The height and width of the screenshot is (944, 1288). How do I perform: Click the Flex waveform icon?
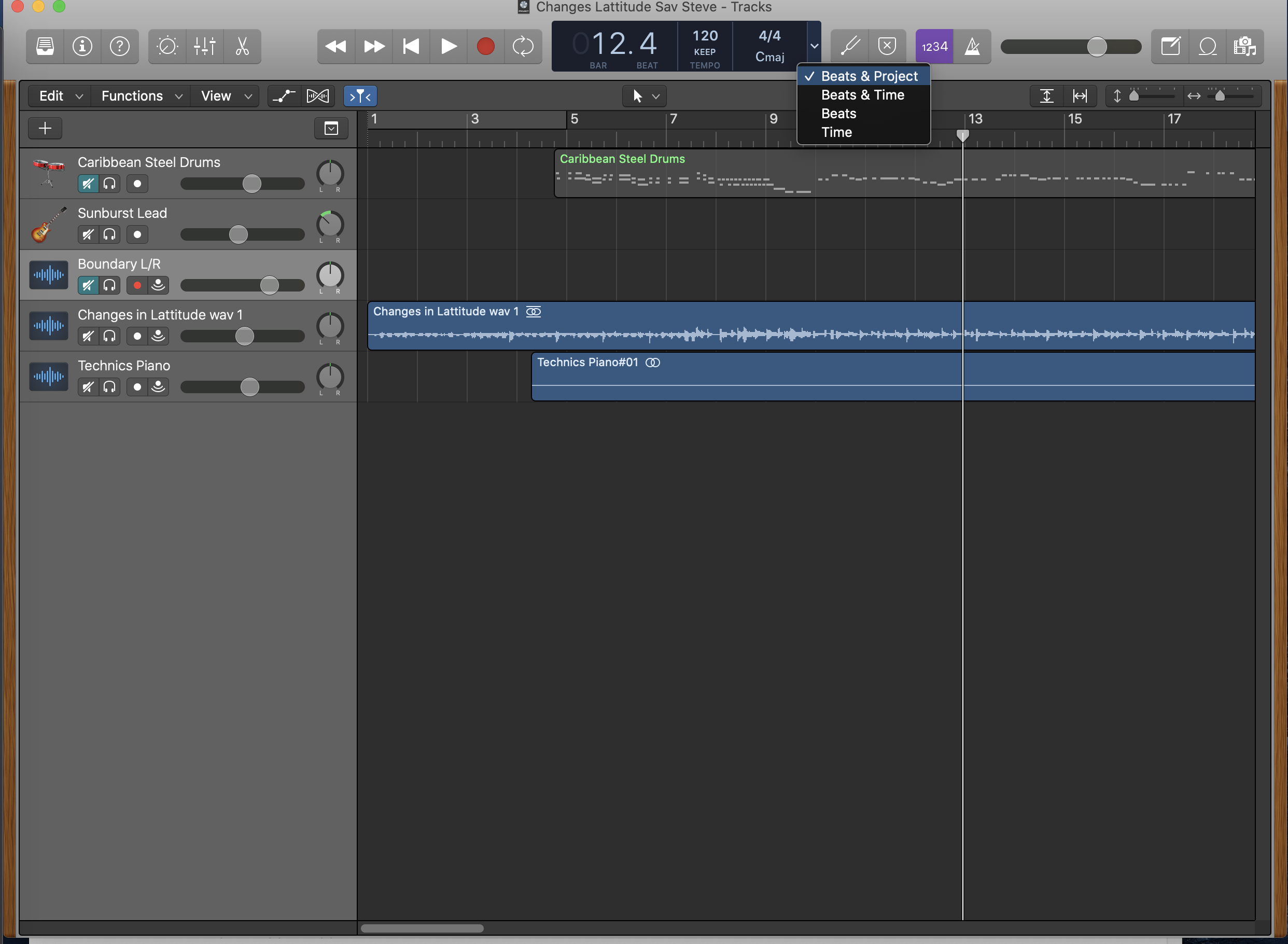tap(317, 96)
